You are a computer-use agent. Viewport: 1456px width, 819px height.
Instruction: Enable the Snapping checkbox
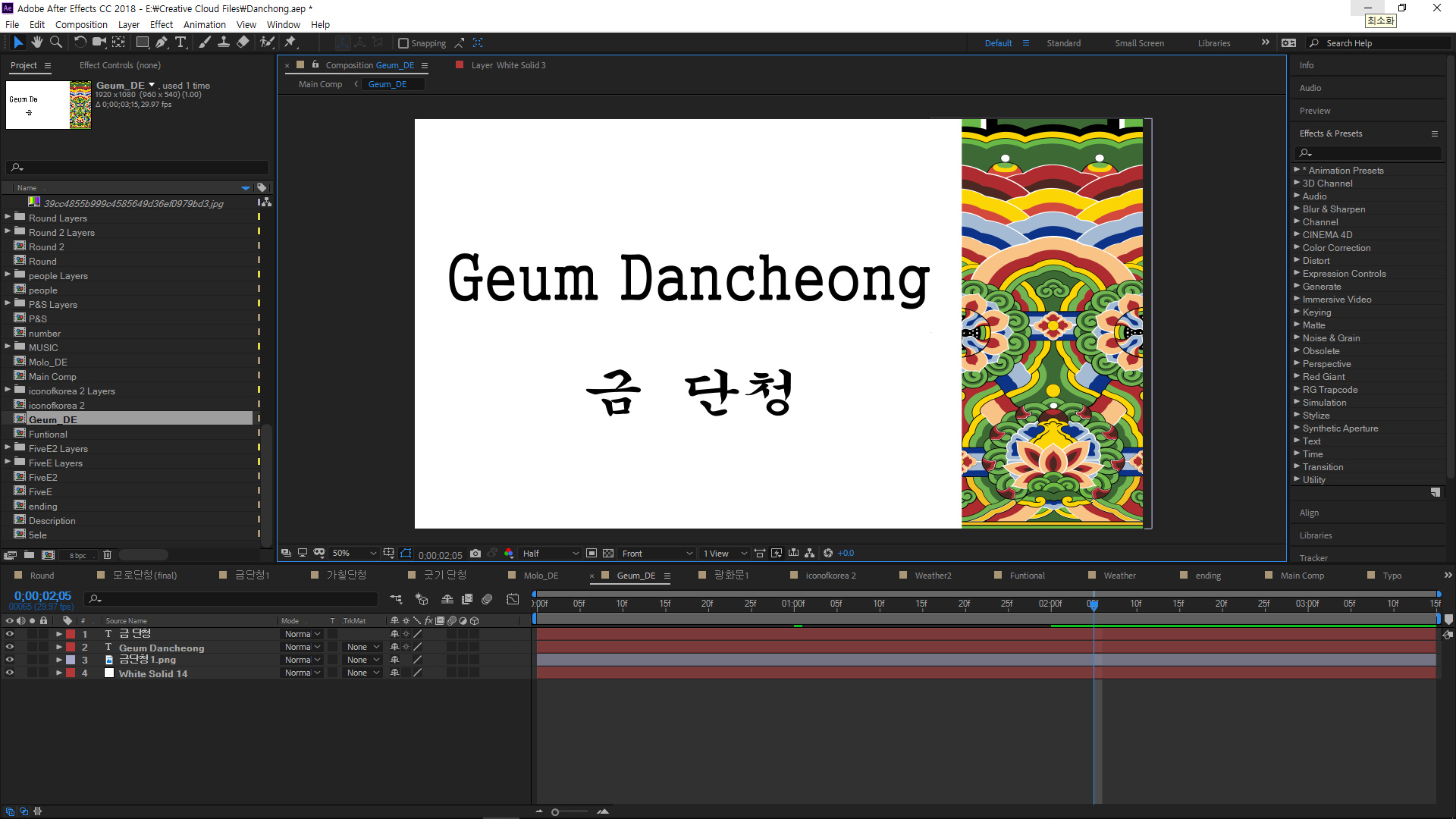403,43
